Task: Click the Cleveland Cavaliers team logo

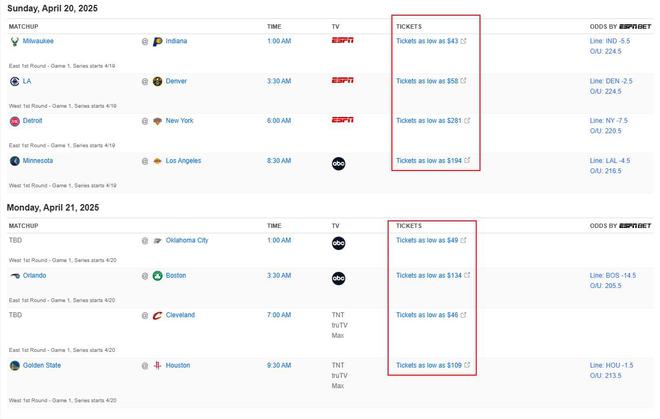Action: [157, 315]
